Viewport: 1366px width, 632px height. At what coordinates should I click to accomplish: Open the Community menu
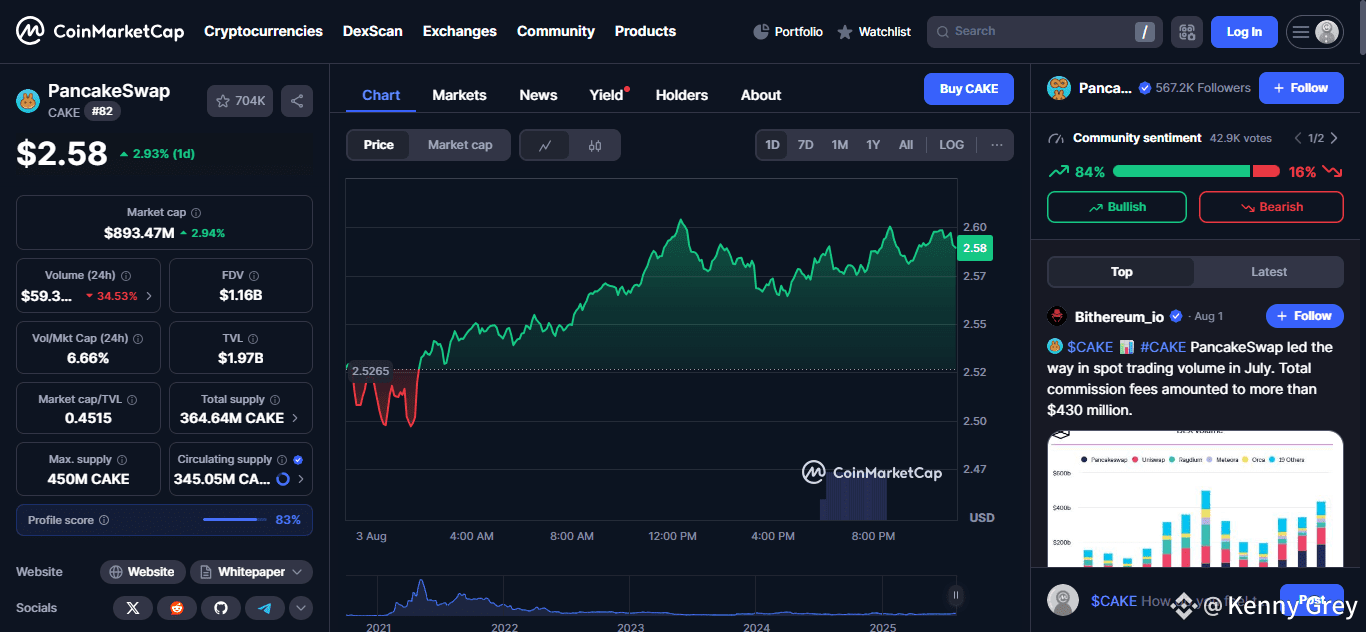(556, 31)
